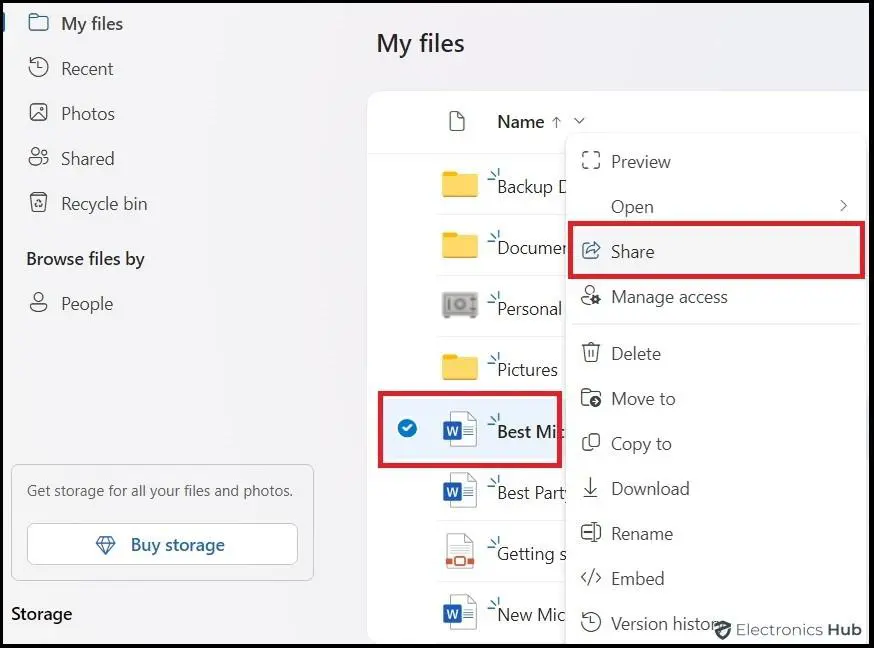Click the Buy storage button

click(161, 544)
